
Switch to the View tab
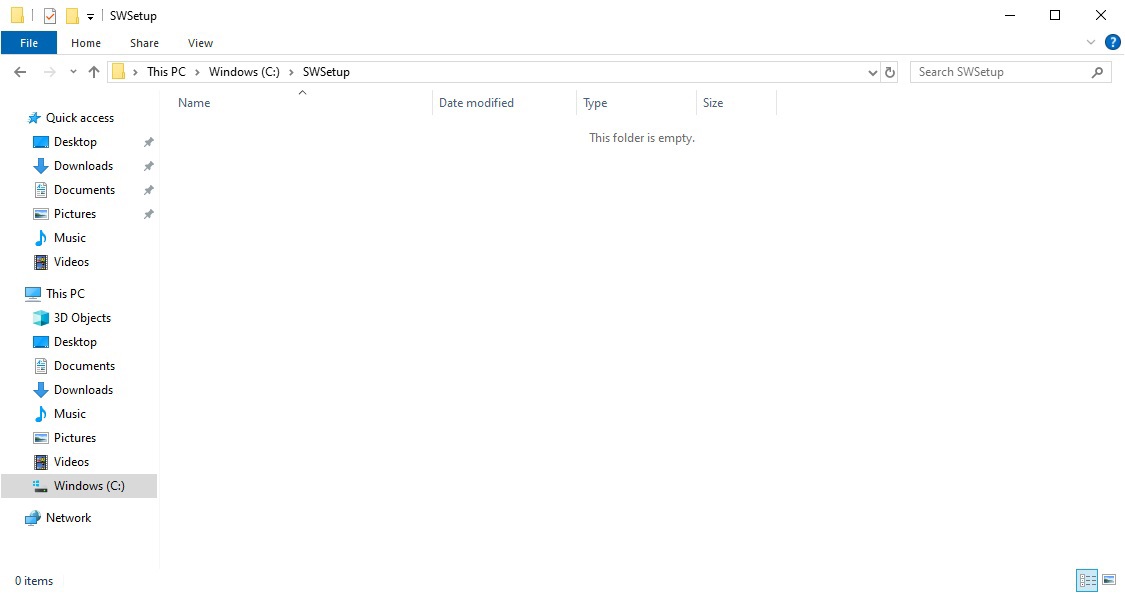(200, 43)
